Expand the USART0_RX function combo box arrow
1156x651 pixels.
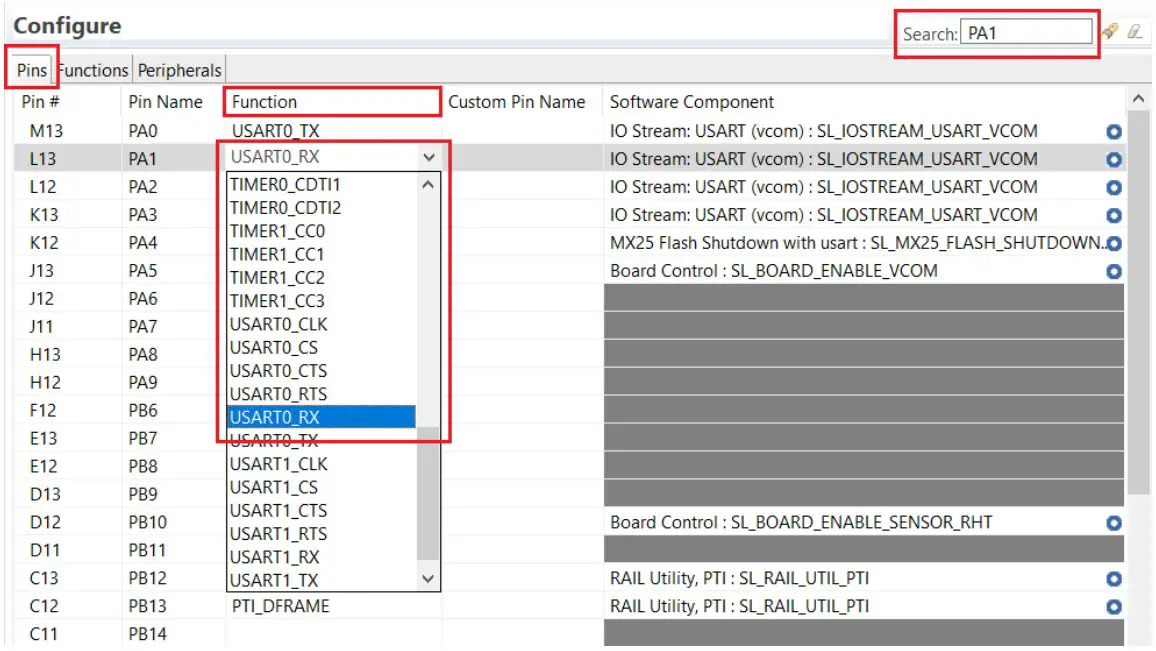[x=428, y=157]
